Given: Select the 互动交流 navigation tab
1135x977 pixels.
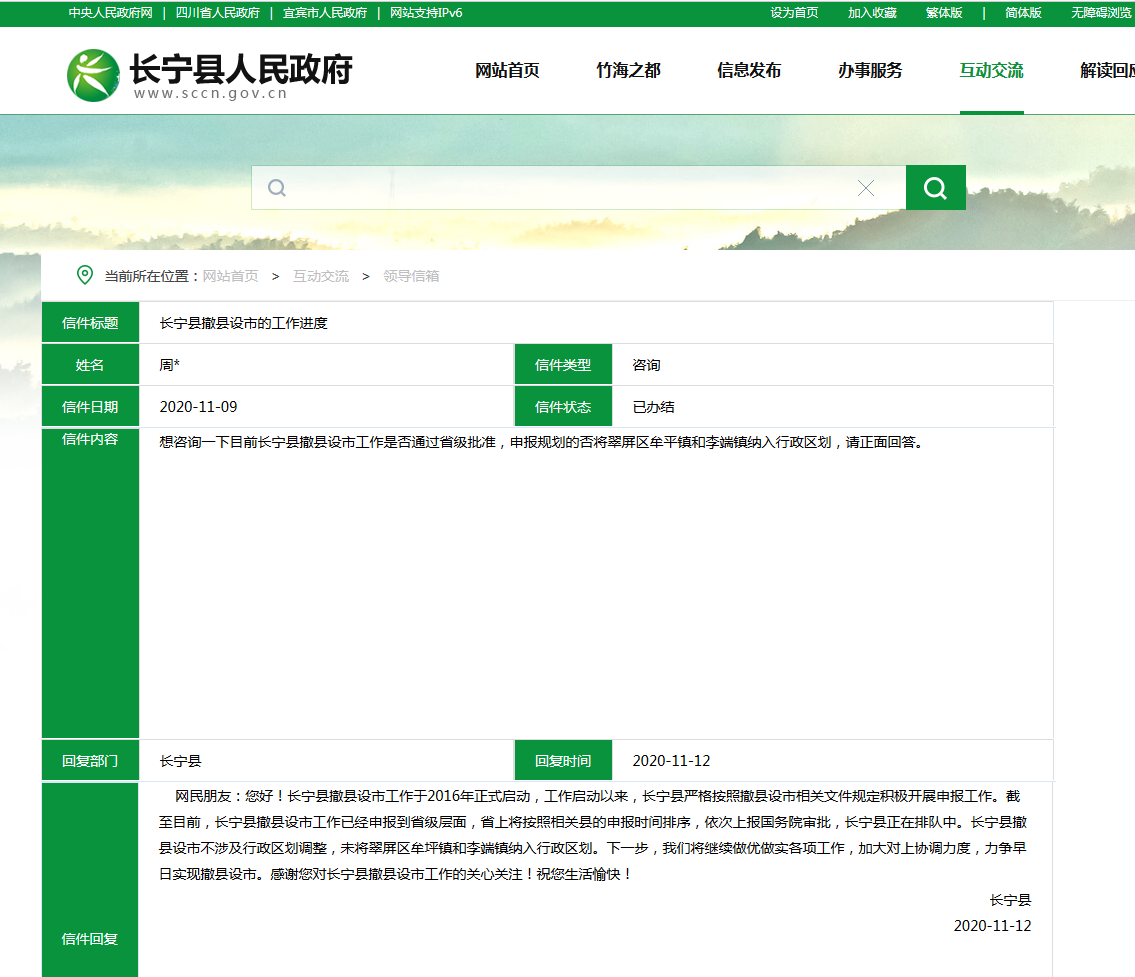Looking at the screenshot, I should 991,70.
